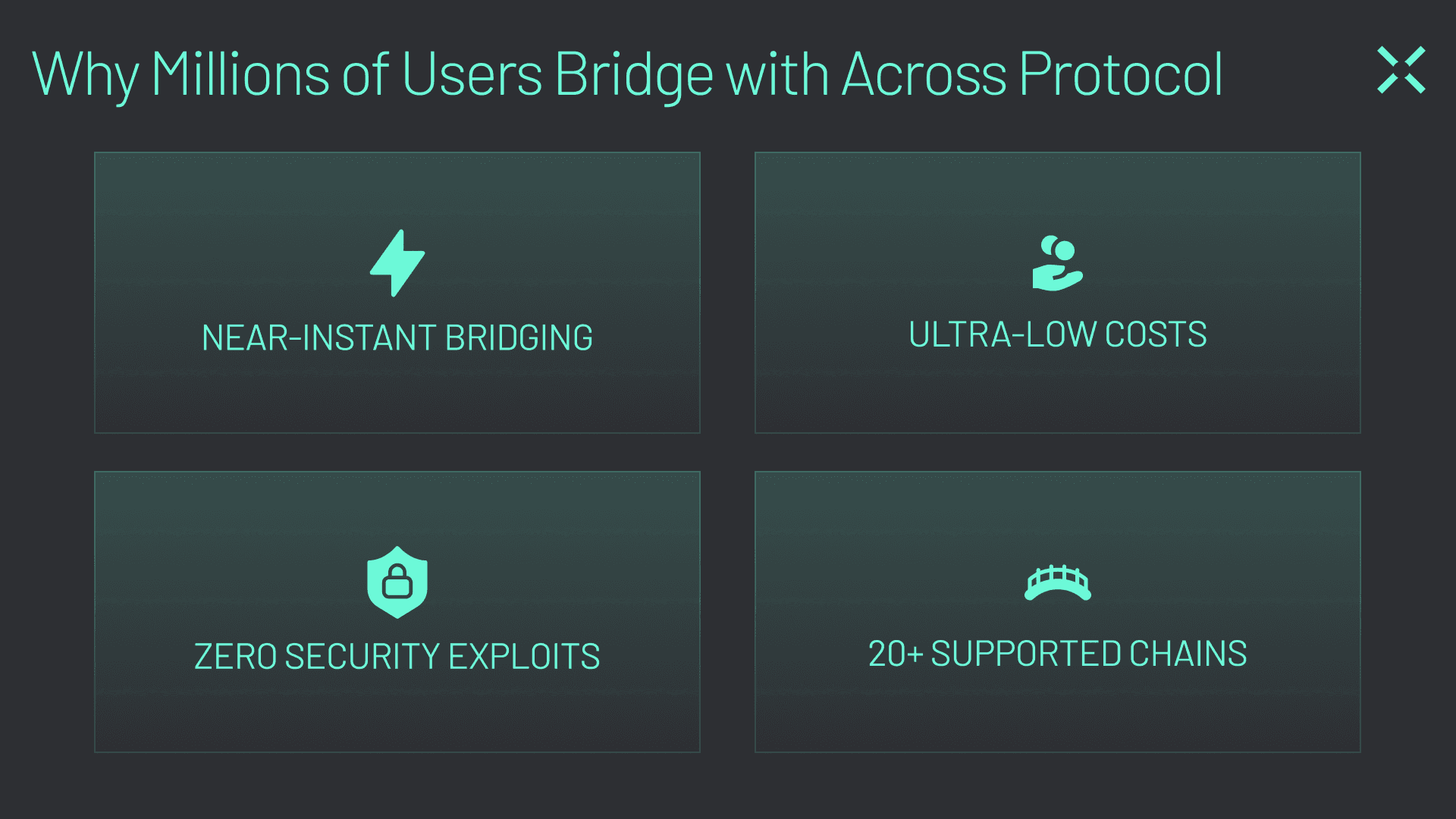Image resolution: width=1456 pixels, height=819 pixels.
Task: Click the hand holding coins icon
Action: [x=1057, y=263]
